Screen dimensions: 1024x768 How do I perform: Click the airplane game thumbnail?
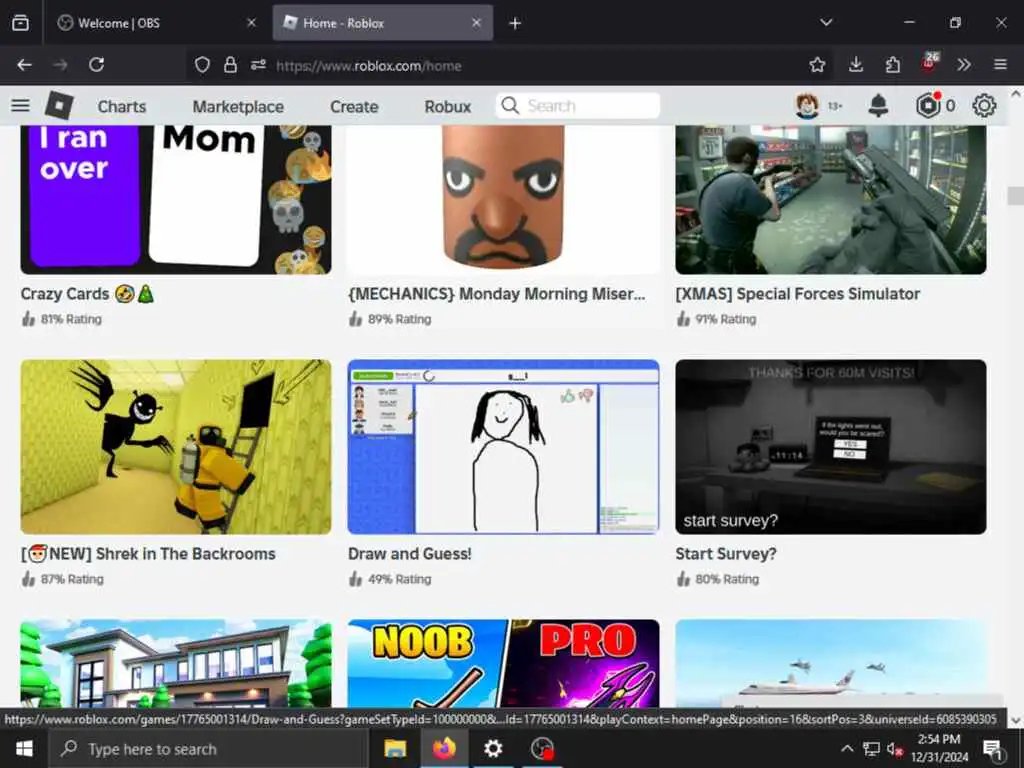click(831, 664)
